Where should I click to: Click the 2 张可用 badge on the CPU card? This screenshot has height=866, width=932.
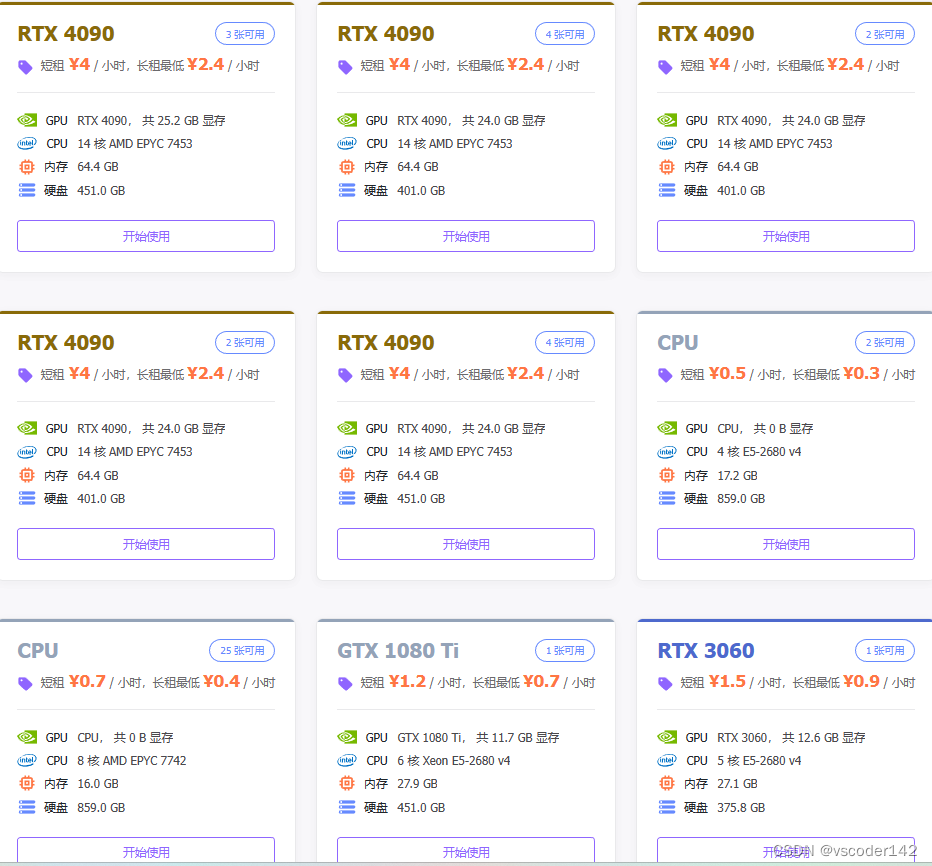[x=884, y=342]
